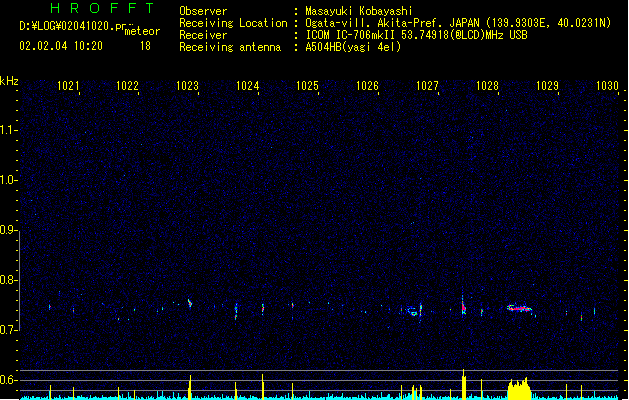
Task: Click the HROFFT title text
Action: tap(102, 8)
